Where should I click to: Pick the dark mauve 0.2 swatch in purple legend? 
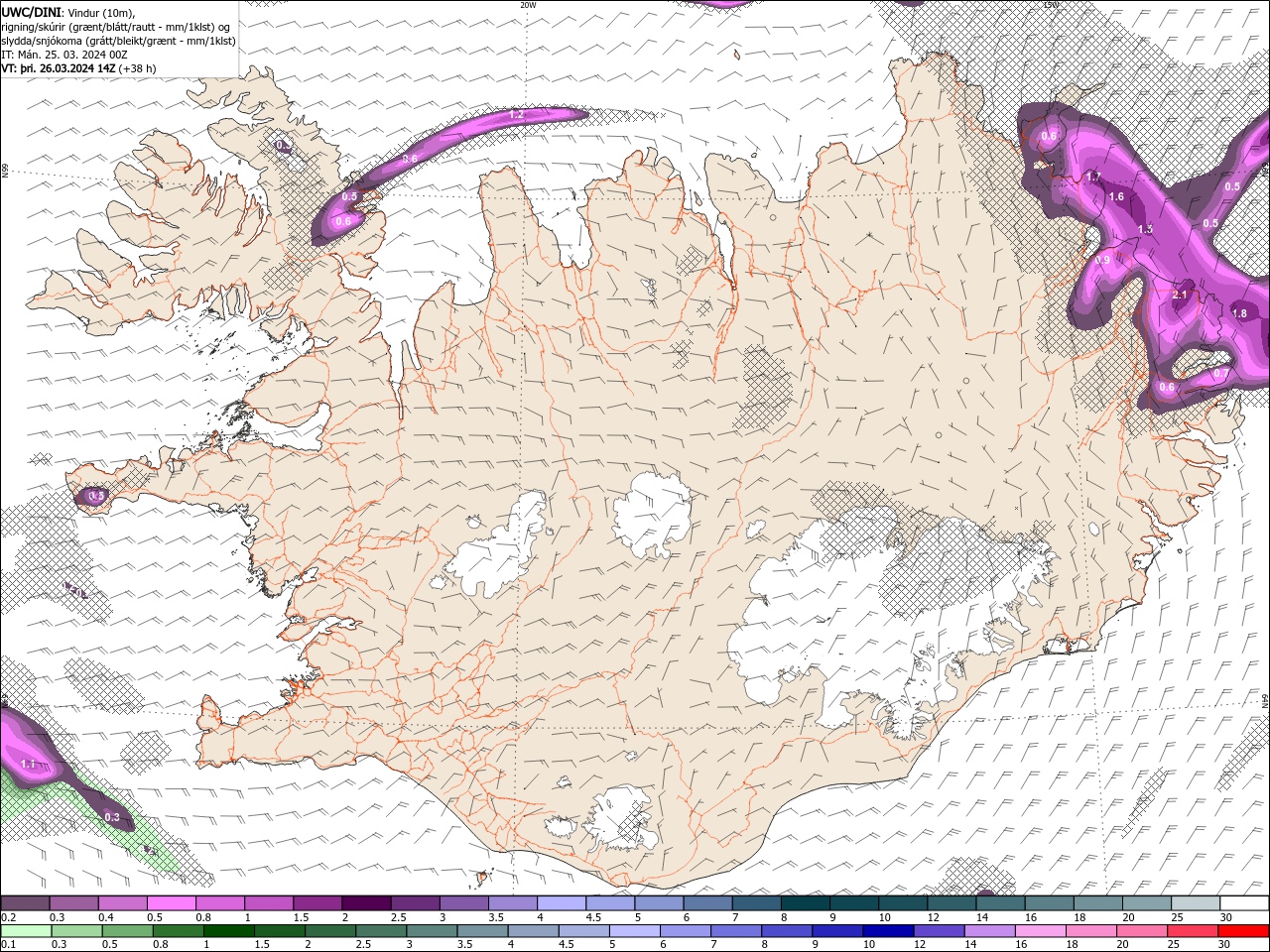tap(25, 903)
